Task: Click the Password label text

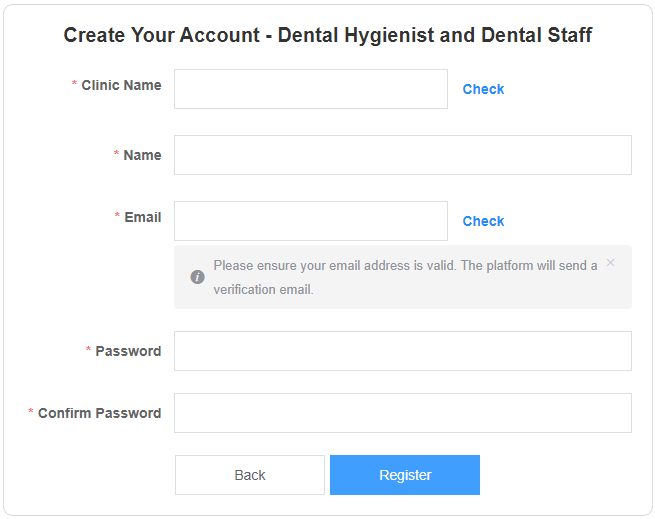Action: [128, 351]
